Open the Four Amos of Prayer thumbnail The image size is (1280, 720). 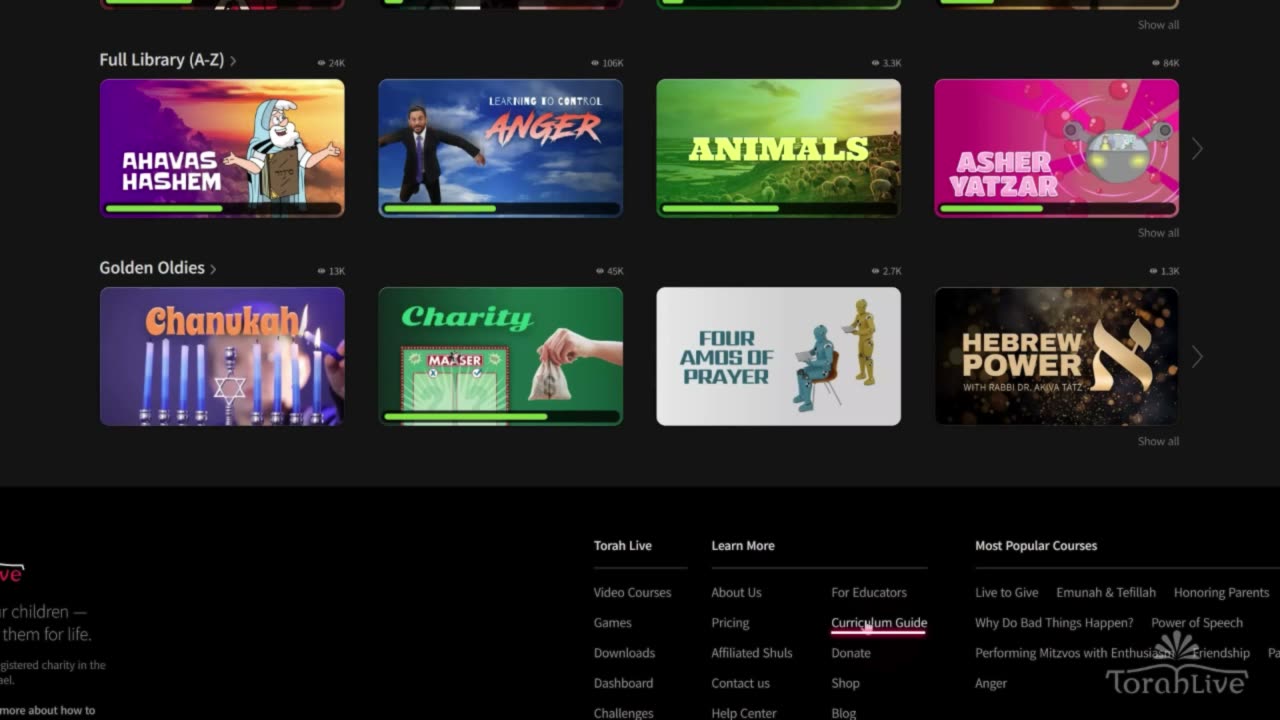click(778, 356)
